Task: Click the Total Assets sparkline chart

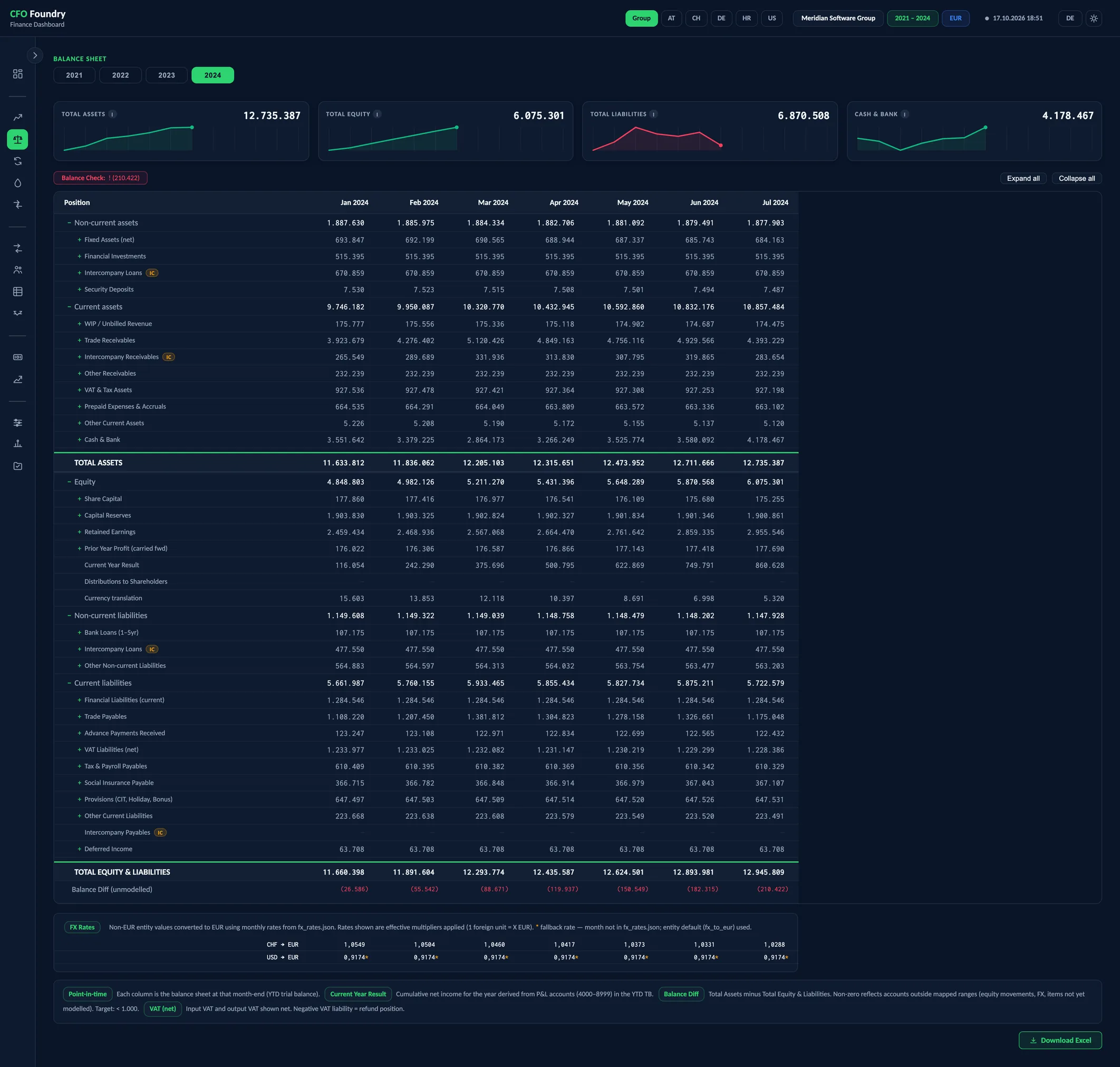Action: pyautogui.click(x=181, y=139)
